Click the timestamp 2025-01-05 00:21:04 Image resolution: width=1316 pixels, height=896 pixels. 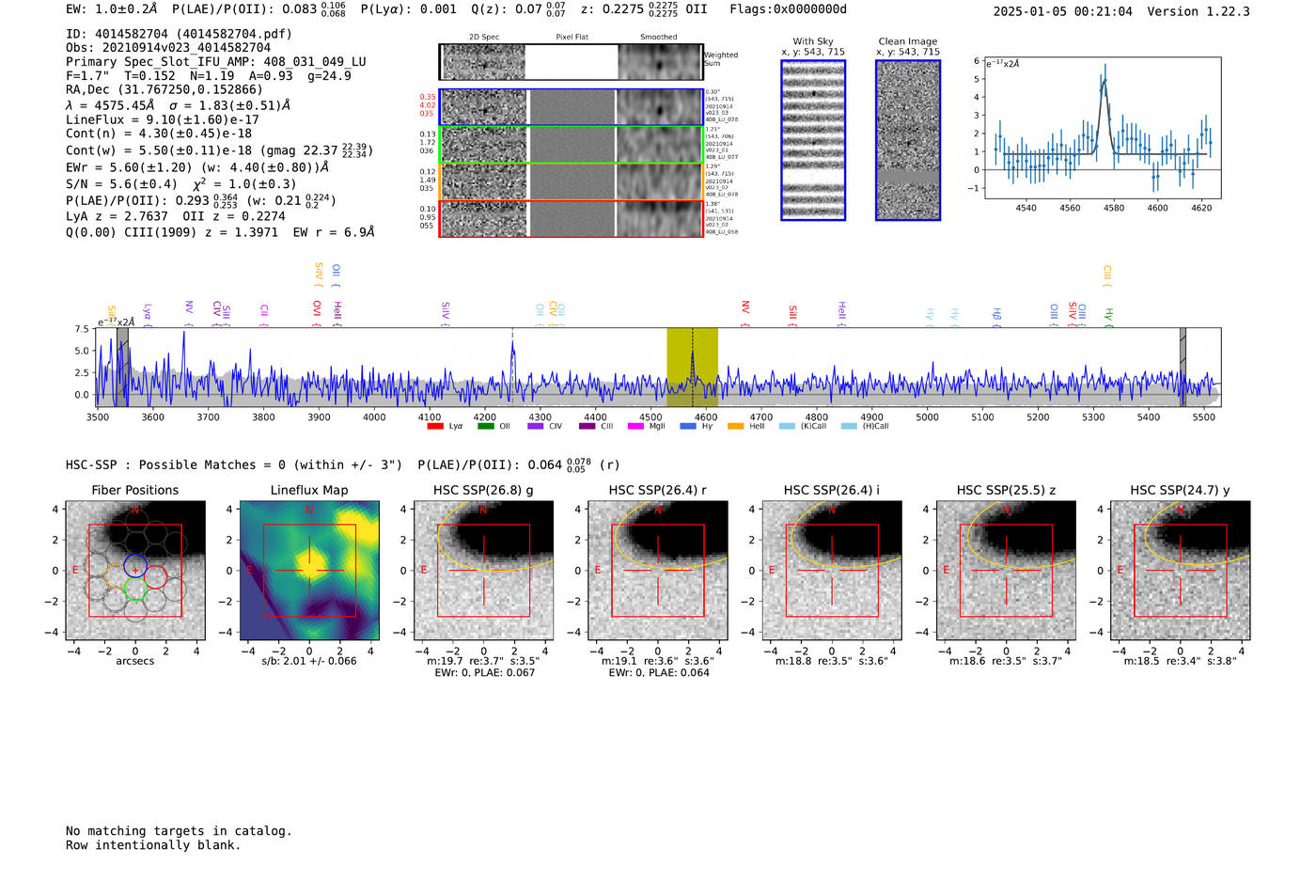click(1062, 11)
